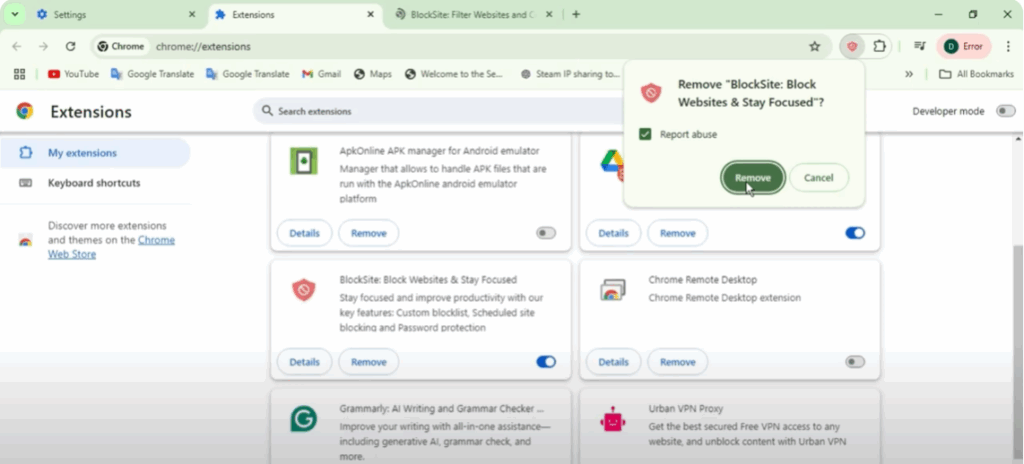Open the Chrome three-dot menu
The height and width of the screenshot is (464, 1024).
pos(1008,46)
